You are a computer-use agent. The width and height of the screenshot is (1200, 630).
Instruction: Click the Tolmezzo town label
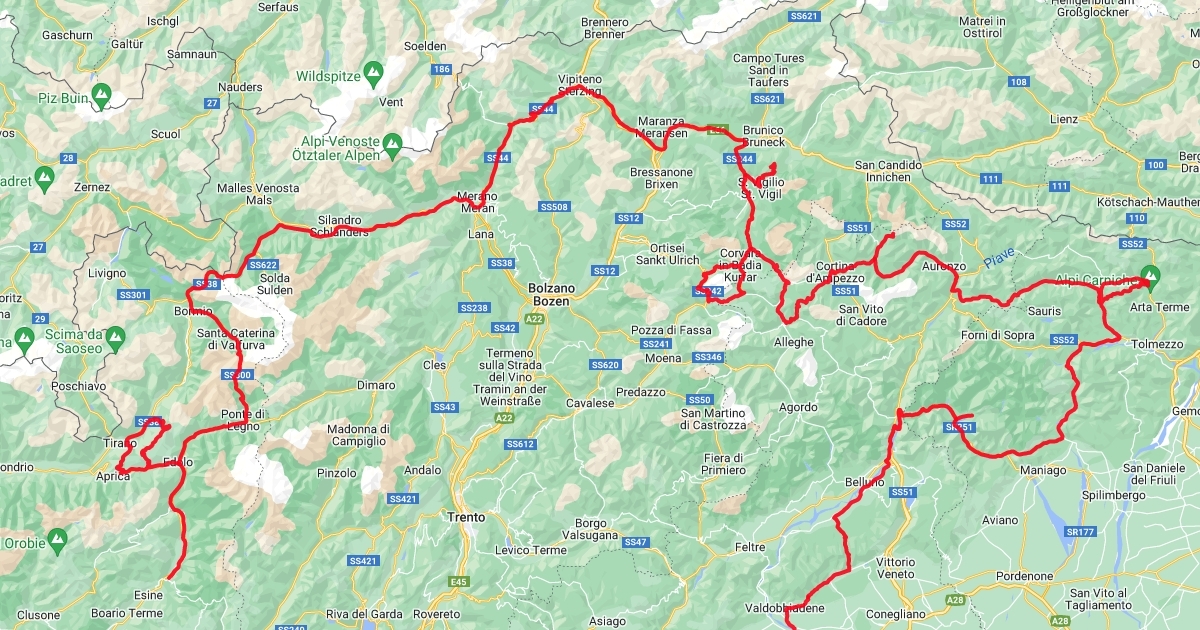coord(1157,344)
